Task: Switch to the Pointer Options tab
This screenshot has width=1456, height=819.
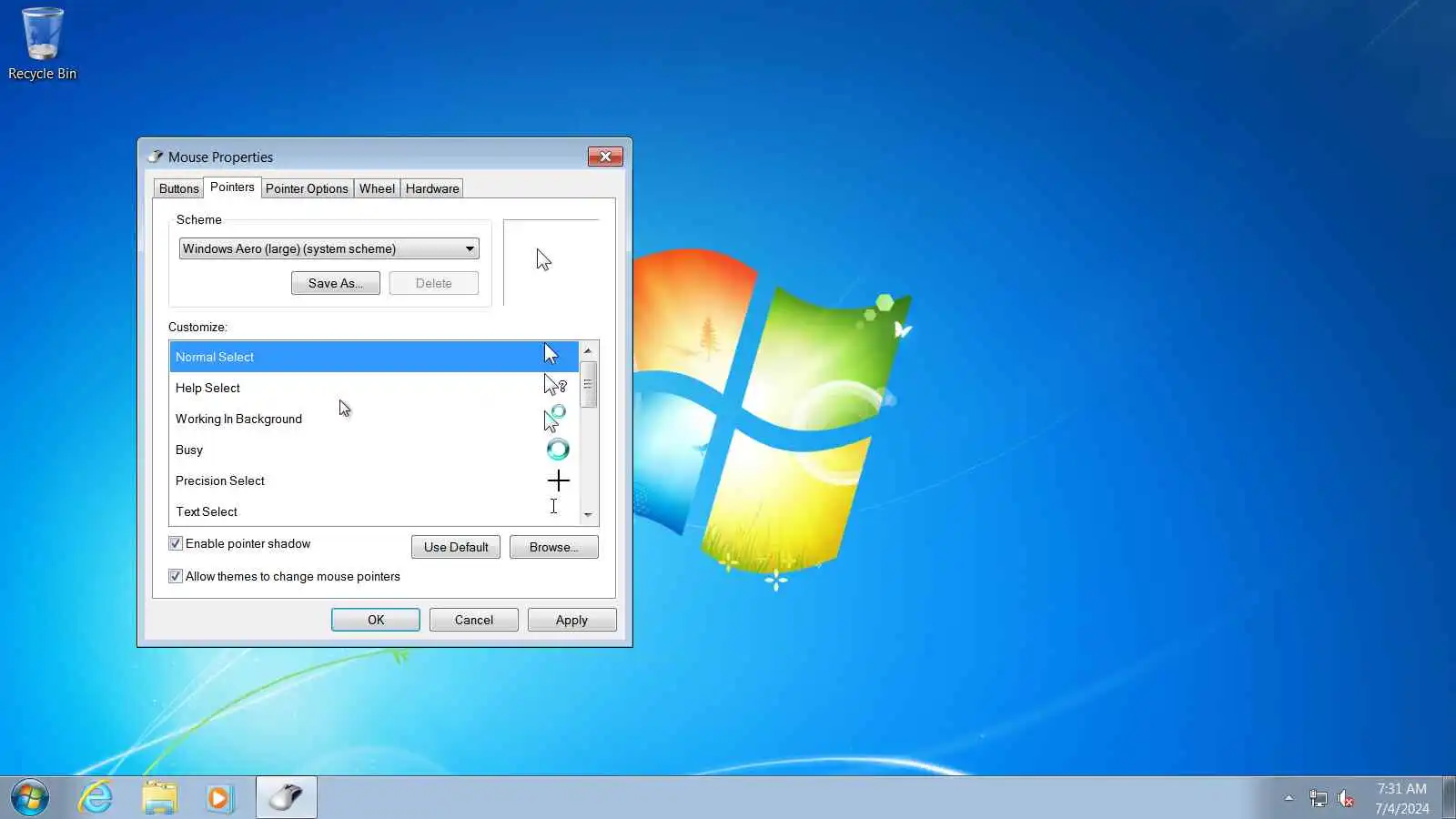Action: click(307, 188)
